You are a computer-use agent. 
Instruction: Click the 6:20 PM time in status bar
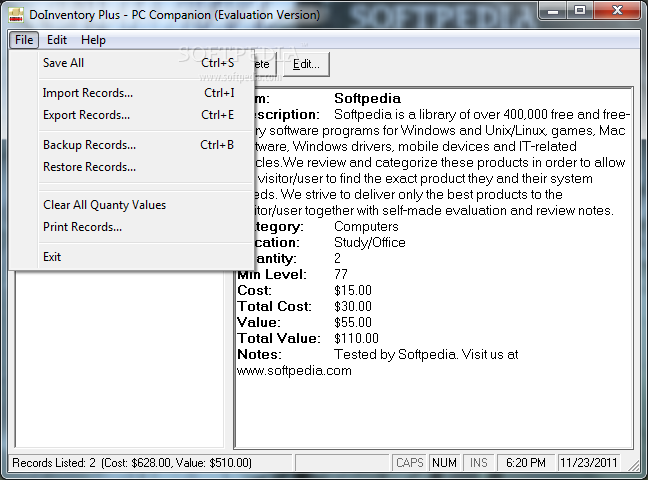tap(526, 463)
